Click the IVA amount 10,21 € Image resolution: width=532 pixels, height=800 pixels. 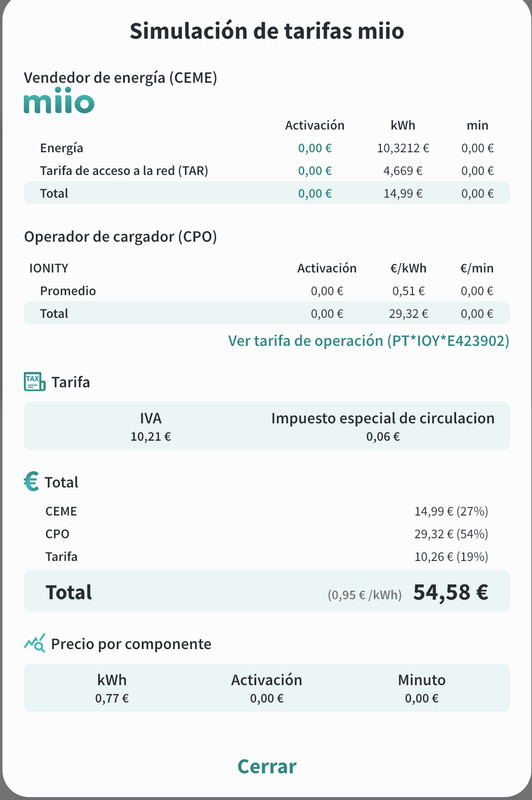click(x=150, y=437)
